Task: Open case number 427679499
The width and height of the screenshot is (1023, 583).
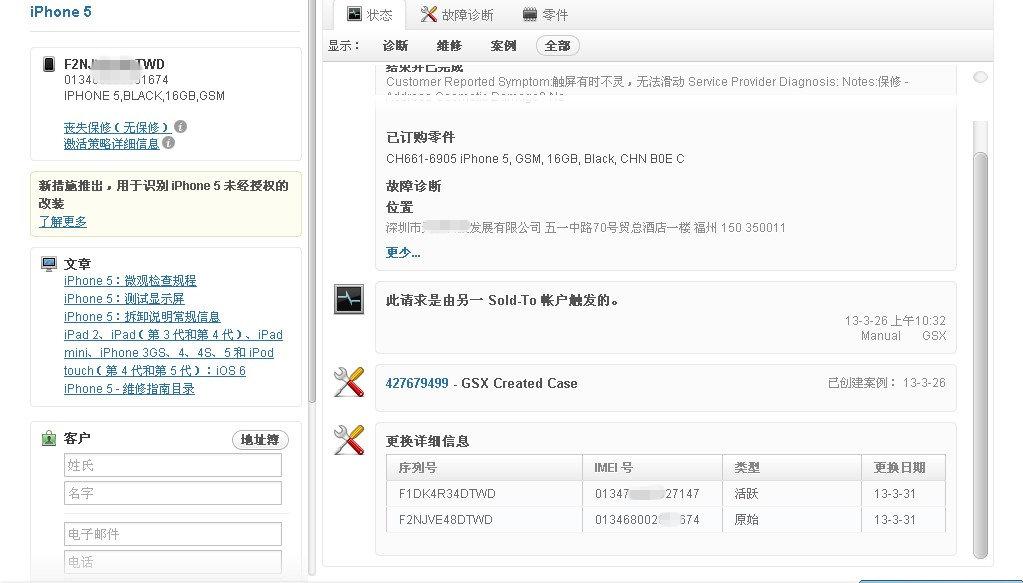Action: [417, 383]
